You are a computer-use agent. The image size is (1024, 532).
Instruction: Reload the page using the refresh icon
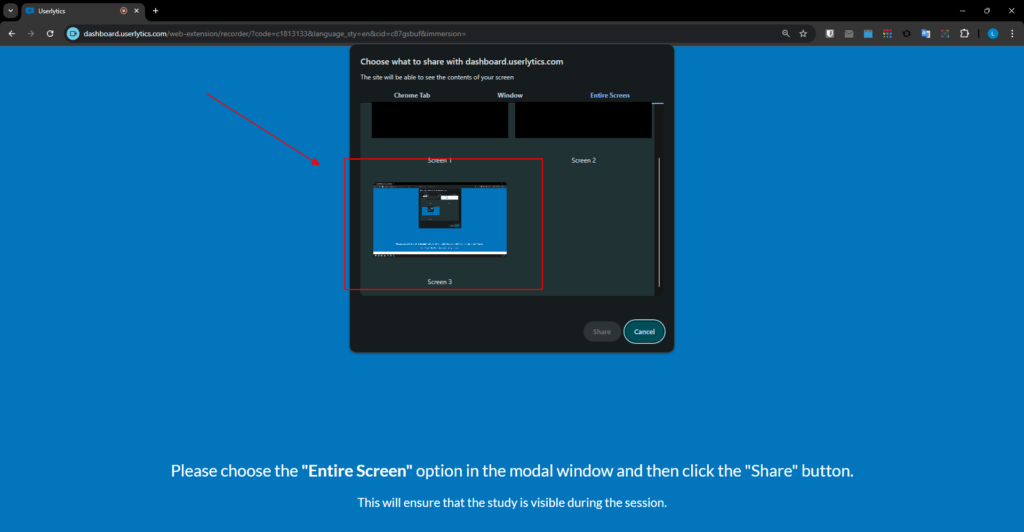[50, 33]
